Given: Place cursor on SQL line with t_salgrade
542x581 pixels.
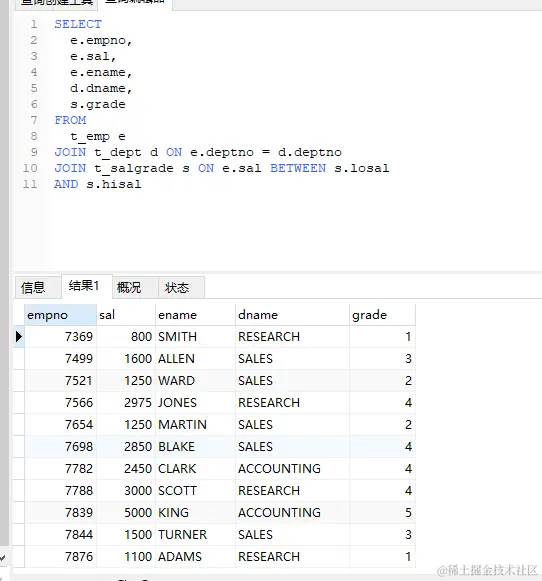Looking at the screenshot, I should click(x=222, y=168).
